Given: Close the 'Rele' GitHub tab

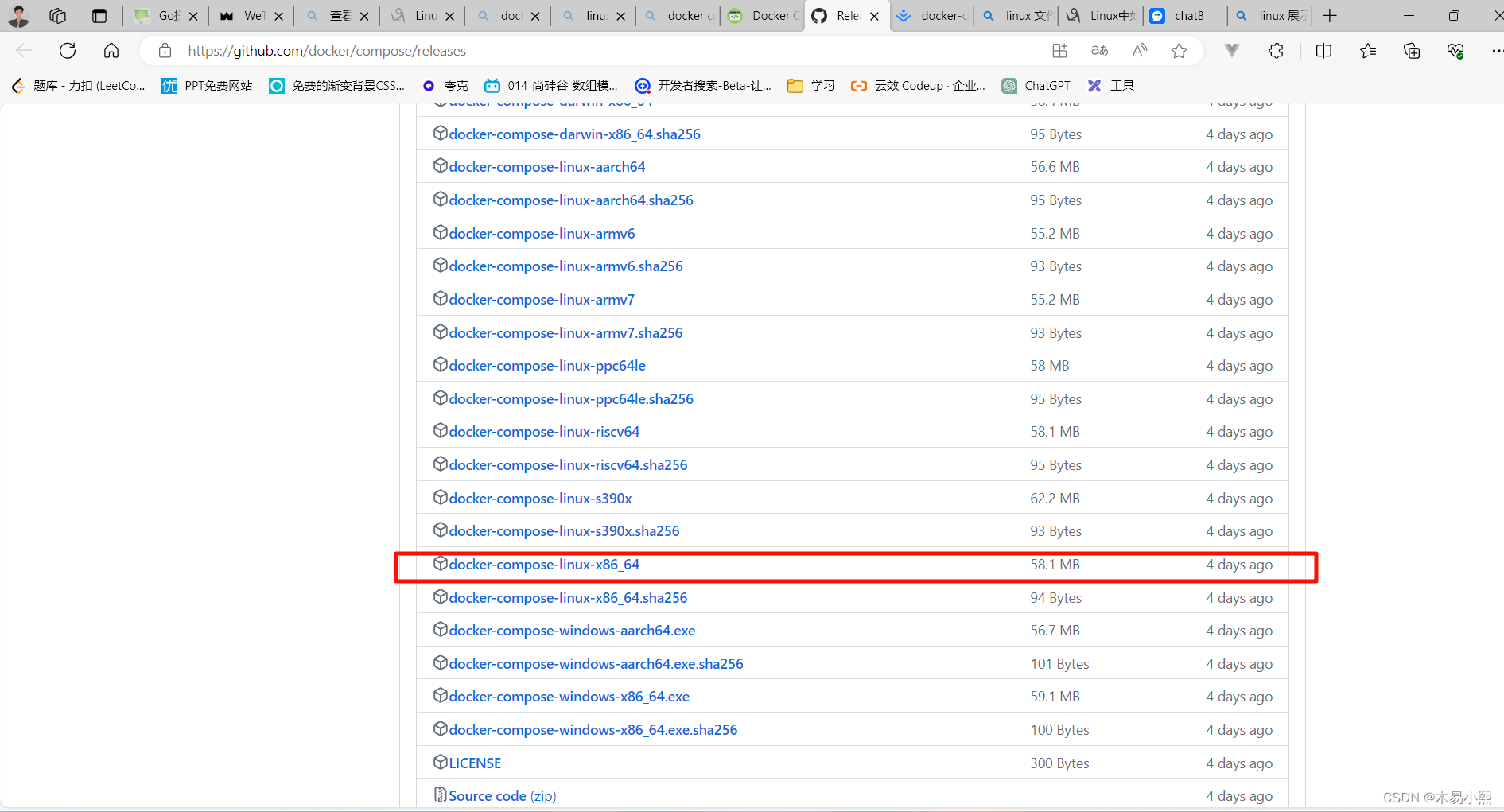Looking at the screenshot, I should click(874, 16).
